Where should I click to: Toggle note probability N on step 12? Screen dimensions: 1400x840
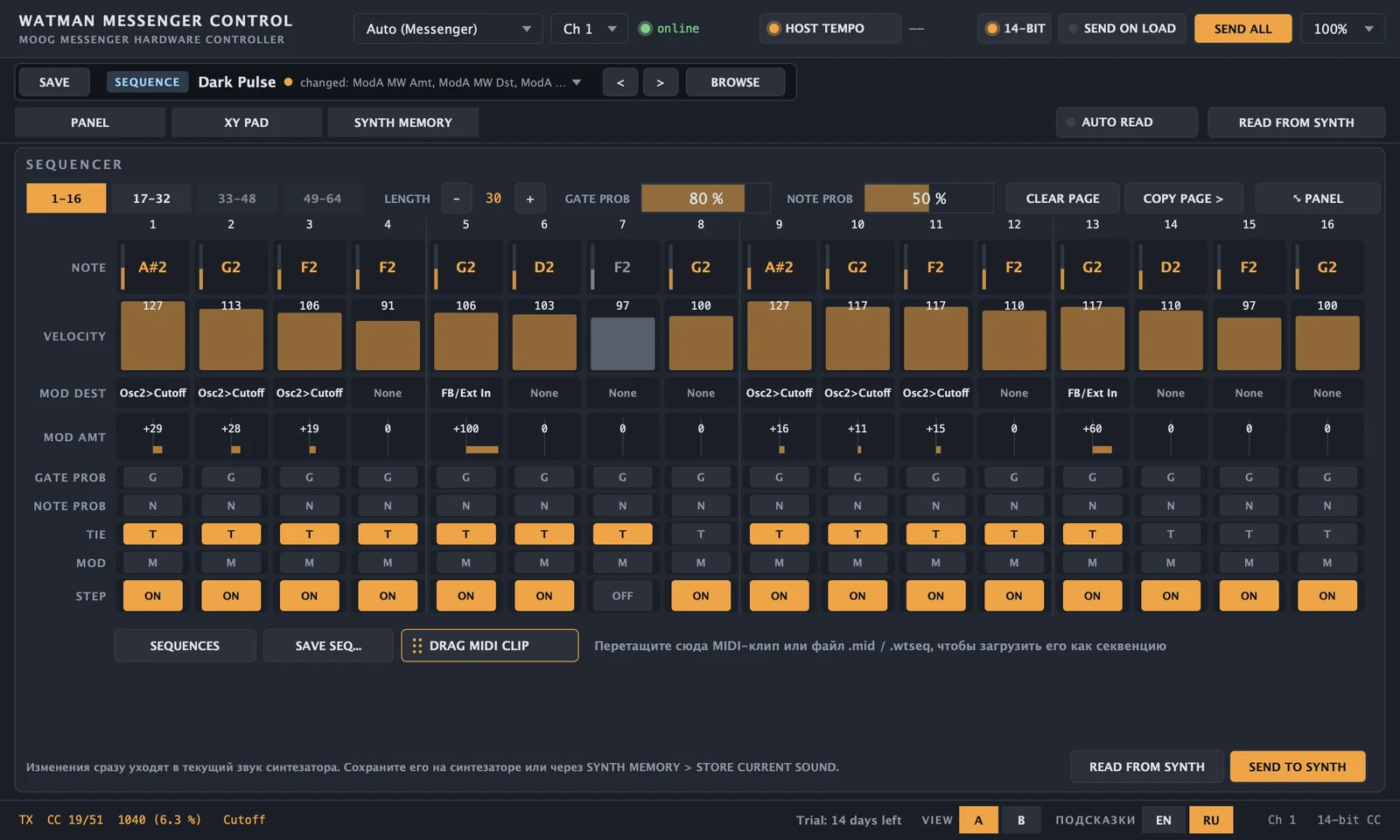point(1013,506)
